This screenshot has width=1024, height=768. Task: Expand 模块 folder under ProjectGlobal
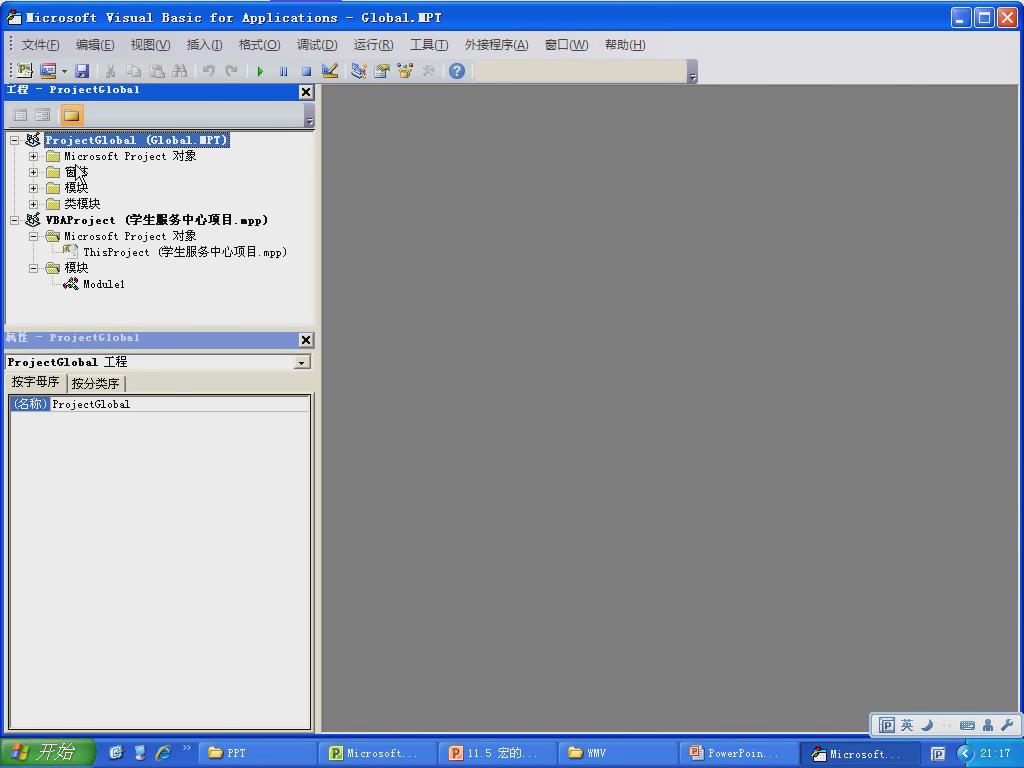(x=33, y=188)
